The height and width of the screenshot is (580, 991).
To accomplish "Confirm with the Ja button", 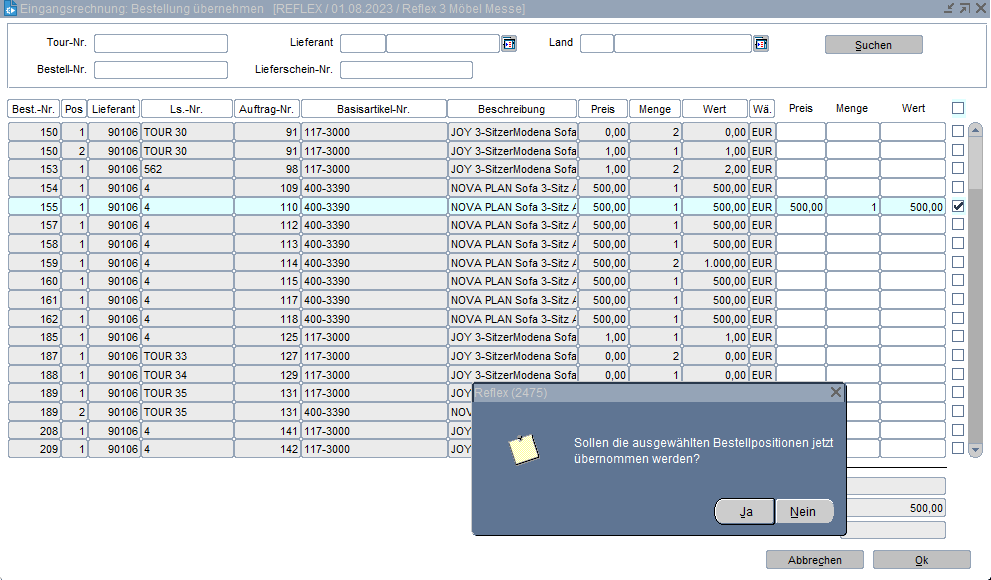I will pos(745,511).
